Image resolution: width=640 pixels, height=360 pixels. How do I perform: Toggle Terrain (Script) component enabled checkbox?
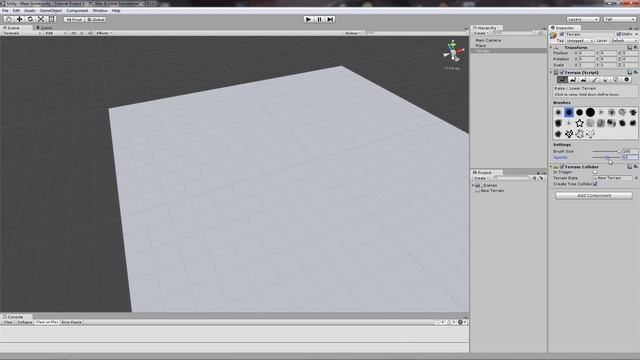(562, 72)
